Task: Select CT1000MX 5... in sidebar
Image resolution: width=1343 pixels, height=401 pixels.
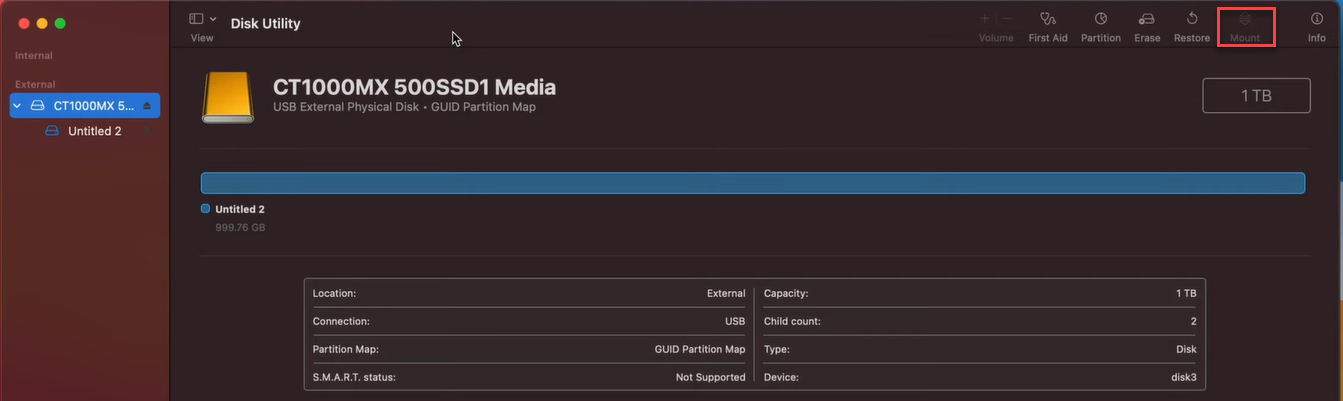Action: [x=85, y=105]
